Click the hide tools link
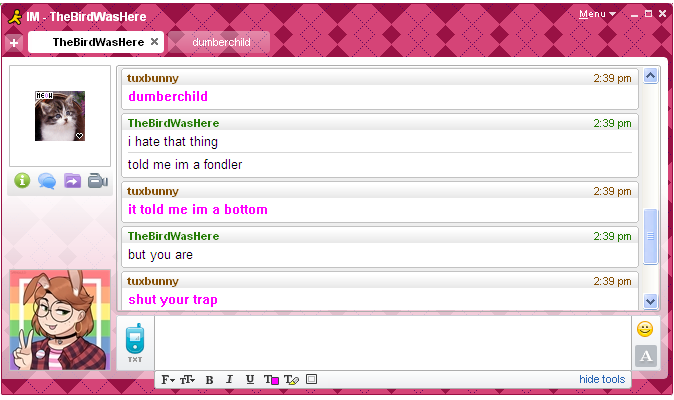Viewport: 674px width, 400px height. pos(601,380)
